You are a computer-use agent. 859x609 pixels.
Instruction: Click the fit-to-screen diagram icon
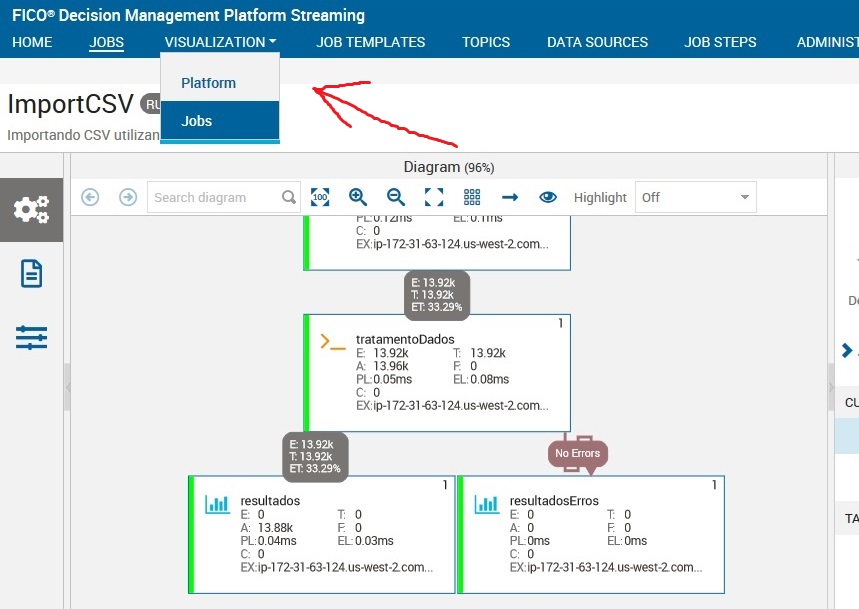pos(432,197)
